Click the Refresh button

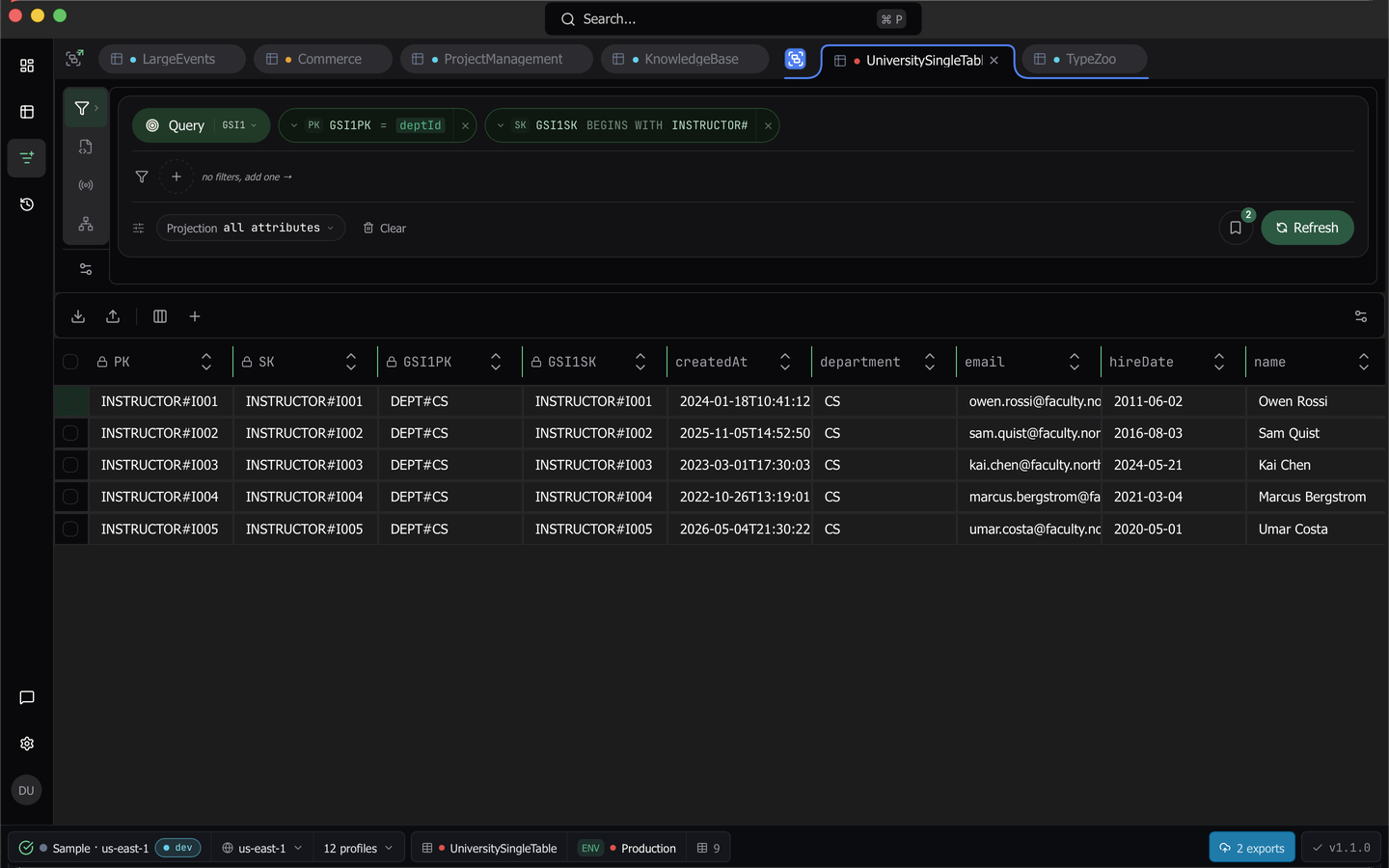point(1307,228)
